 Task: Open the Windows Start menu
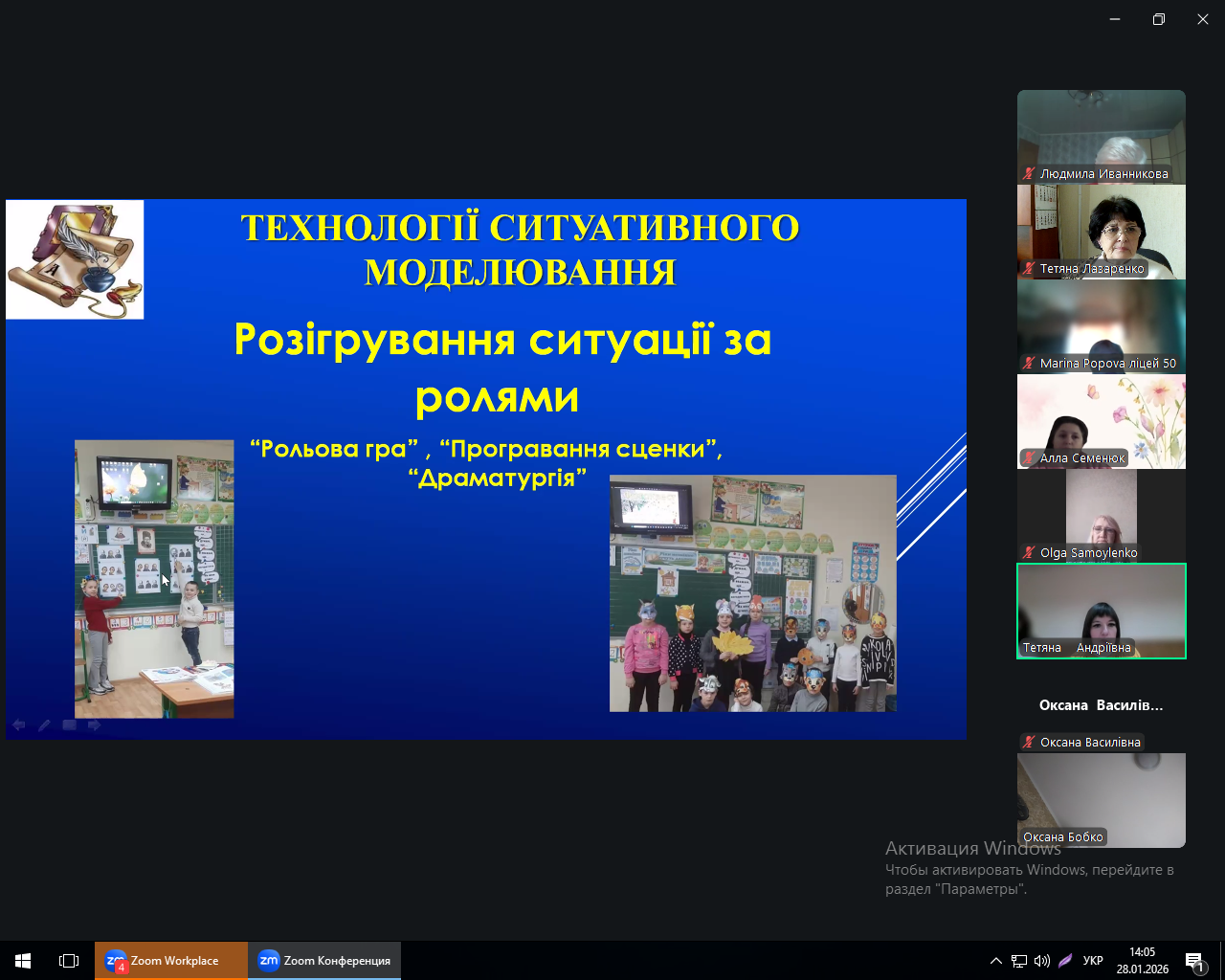[x=23, y=960]
